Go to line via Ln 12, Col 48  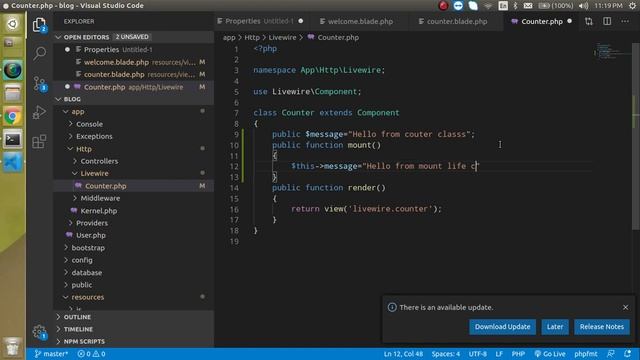click(403, 354)
